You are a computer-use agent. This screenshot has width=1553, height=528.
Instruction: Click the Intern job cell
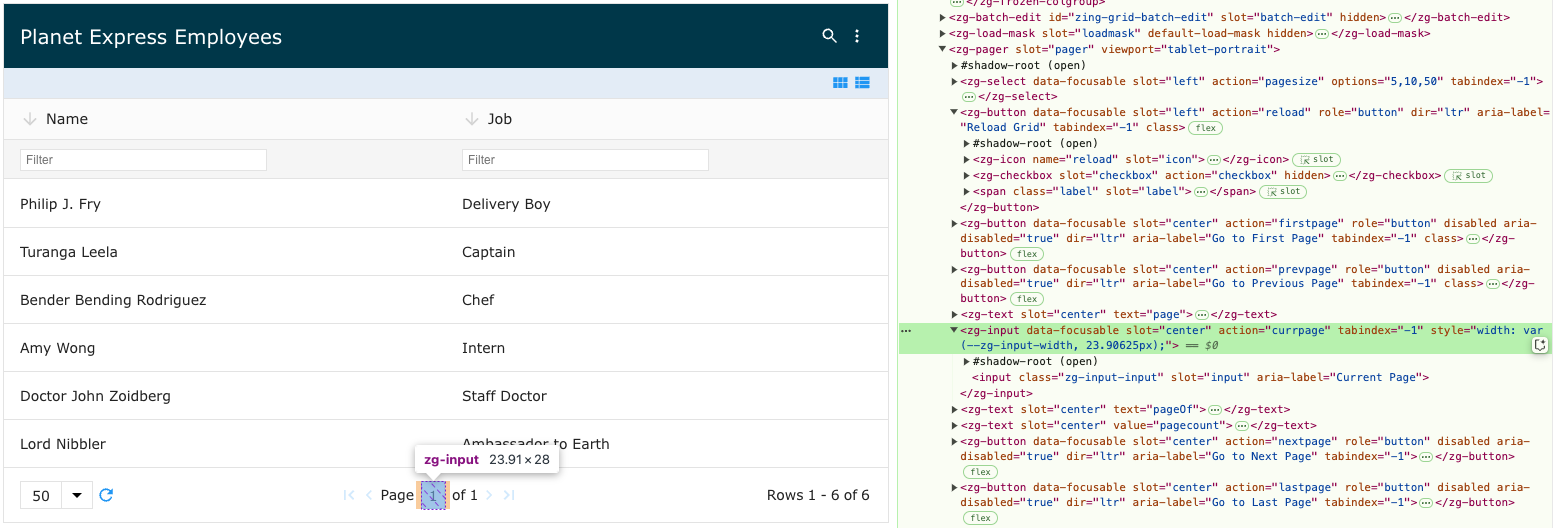click(667, 348)
